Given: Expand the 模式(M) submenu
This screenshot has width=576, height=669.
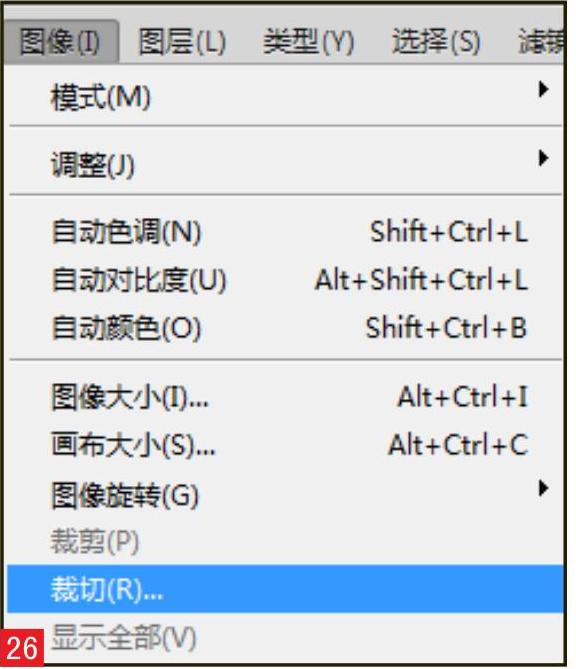Looking at the screenshot, I should pos(285,97).
